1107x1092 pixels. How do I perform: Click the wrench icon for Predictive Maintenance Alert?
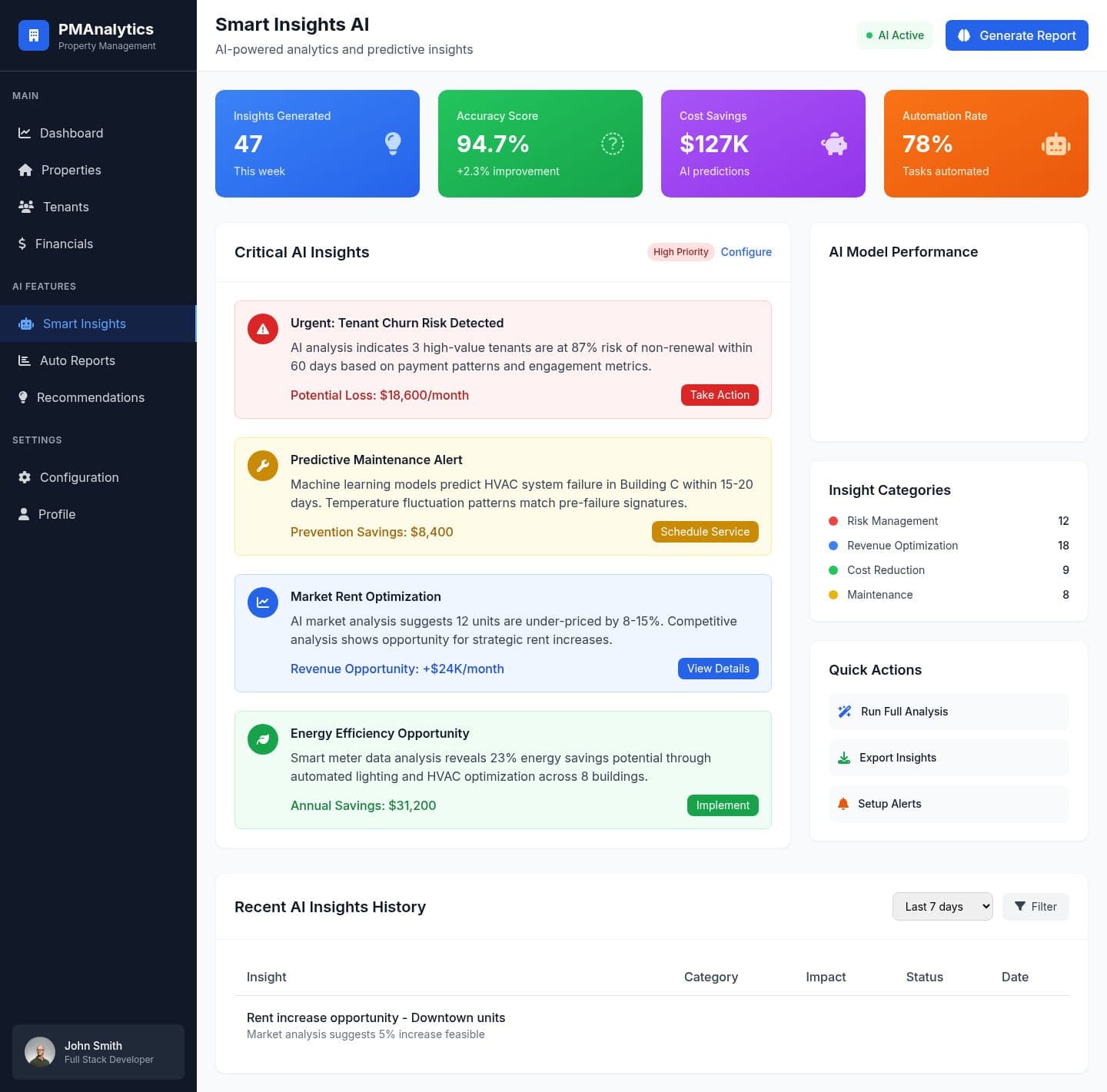(263, 466)
